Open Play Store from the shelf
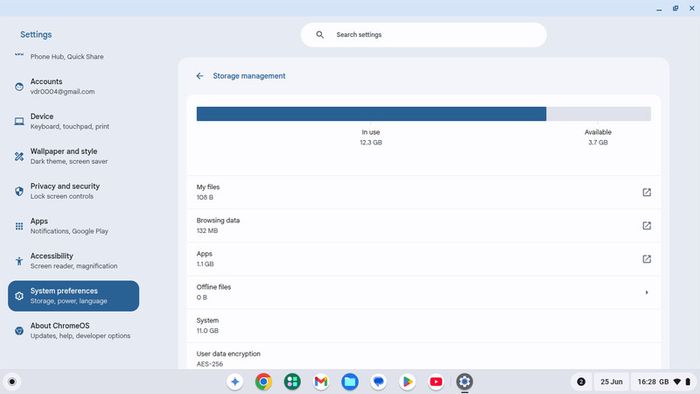The image size is (700, 394). click(x=407, y=382)
